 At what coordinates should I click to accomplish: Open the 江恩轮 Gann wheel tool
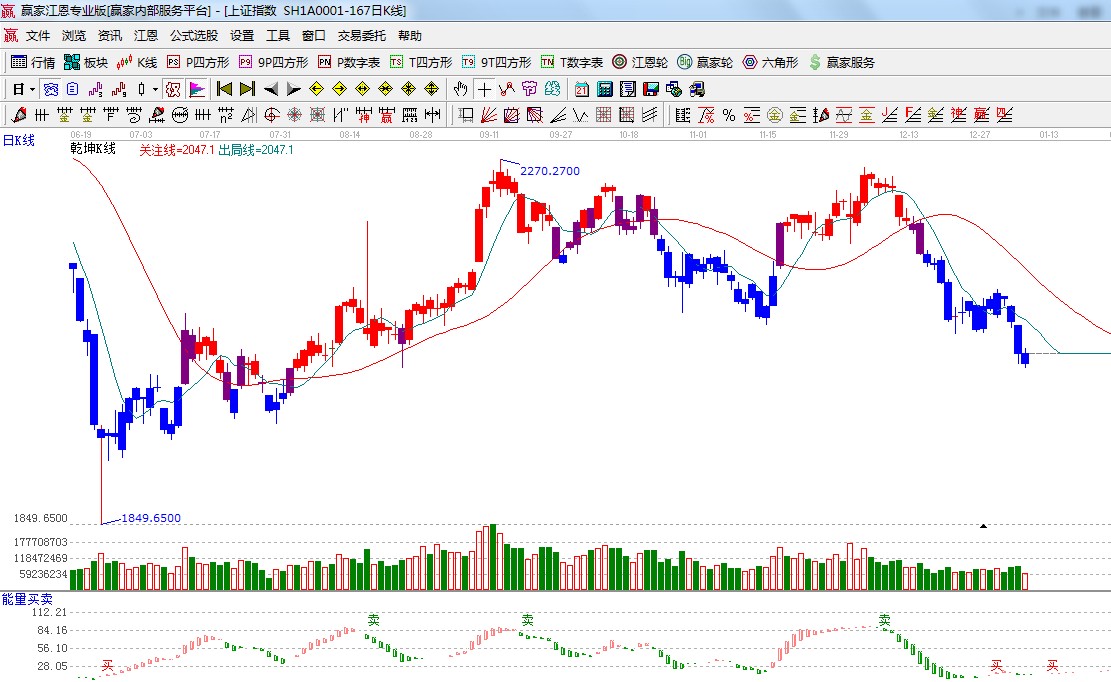coord(640,62)
